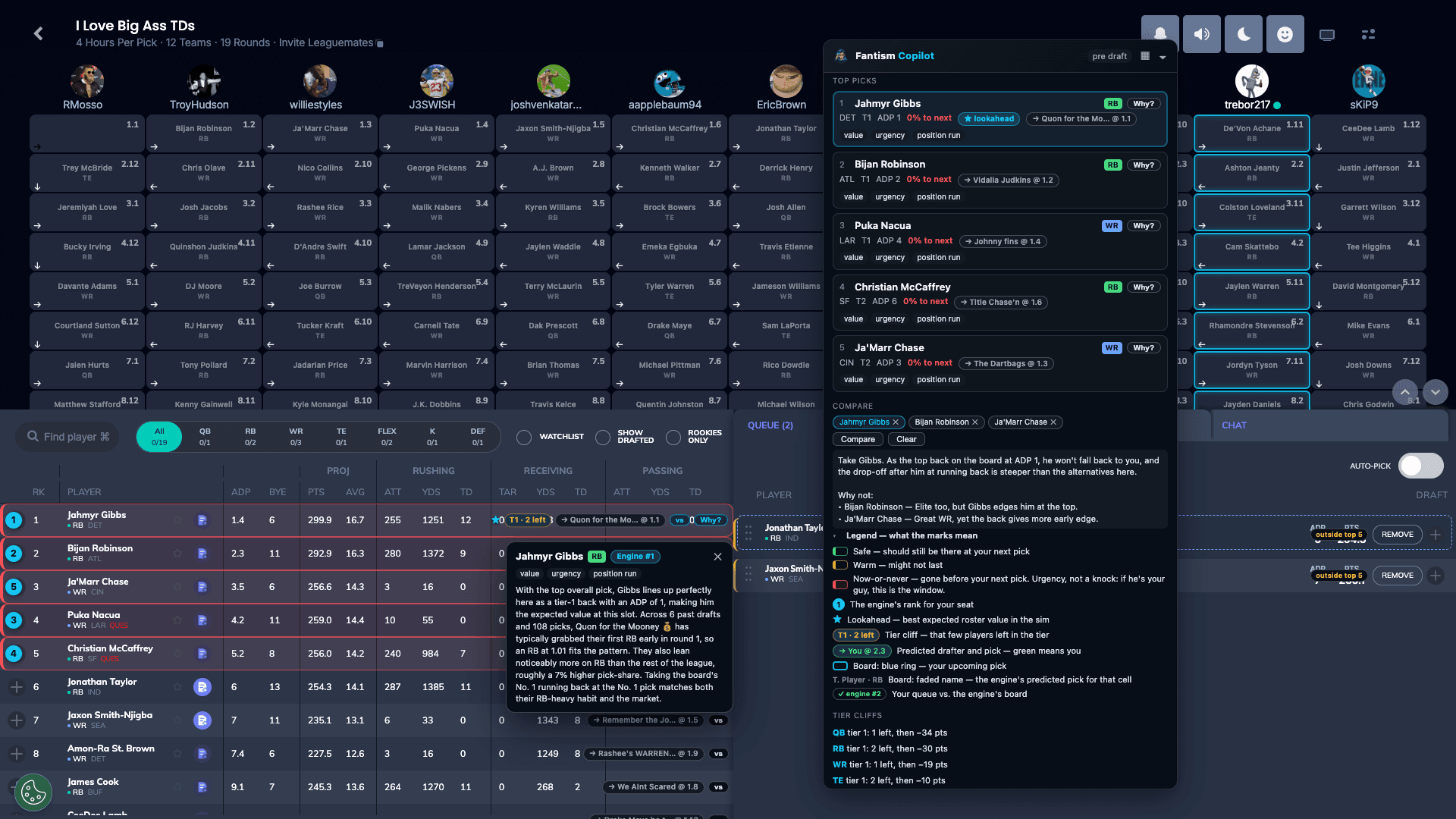Open Jaxon Smith-Njigba notes icon

click(x=202, y=720)
